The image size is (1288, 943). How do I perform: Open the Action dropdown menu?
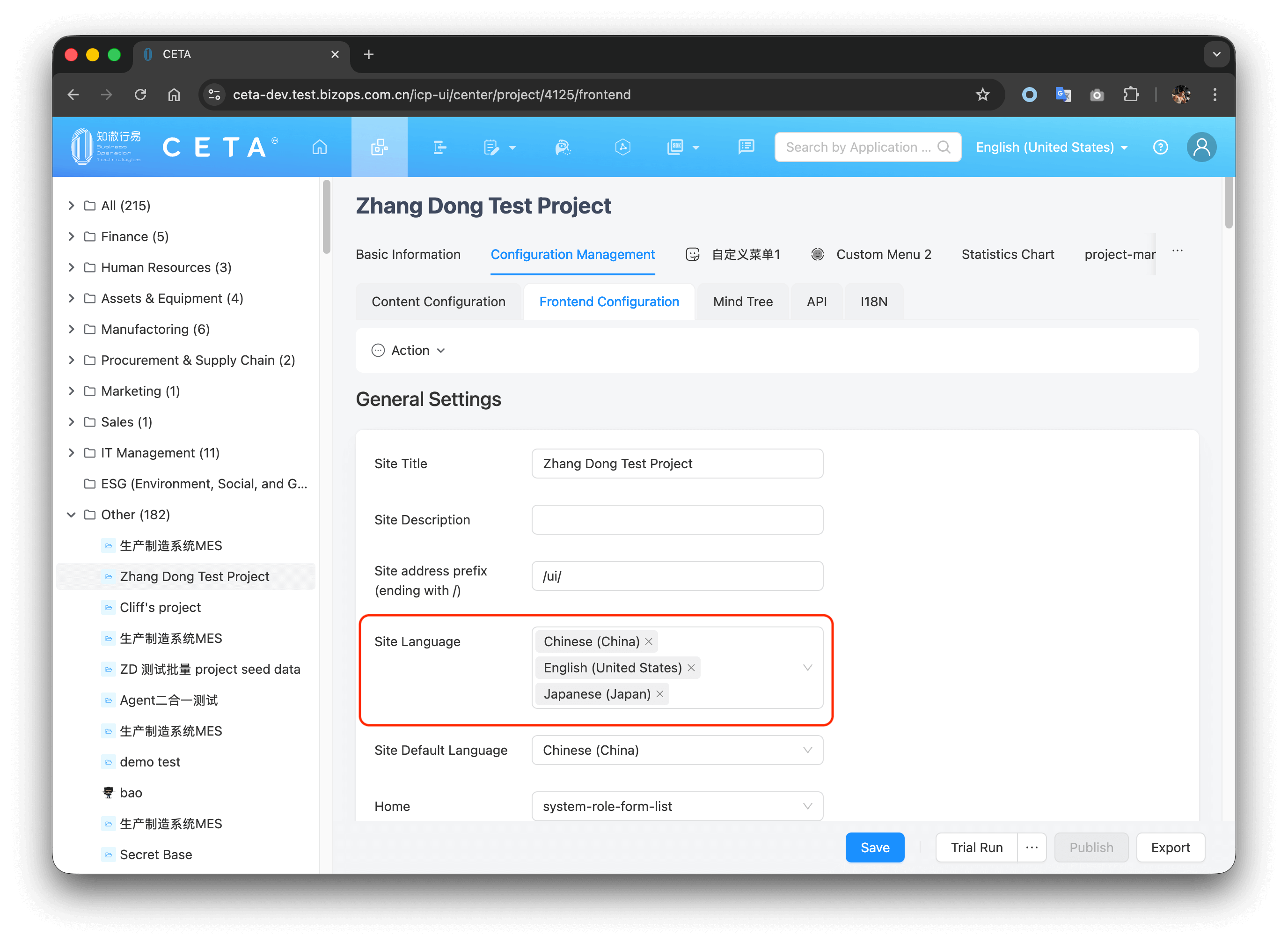409,351
